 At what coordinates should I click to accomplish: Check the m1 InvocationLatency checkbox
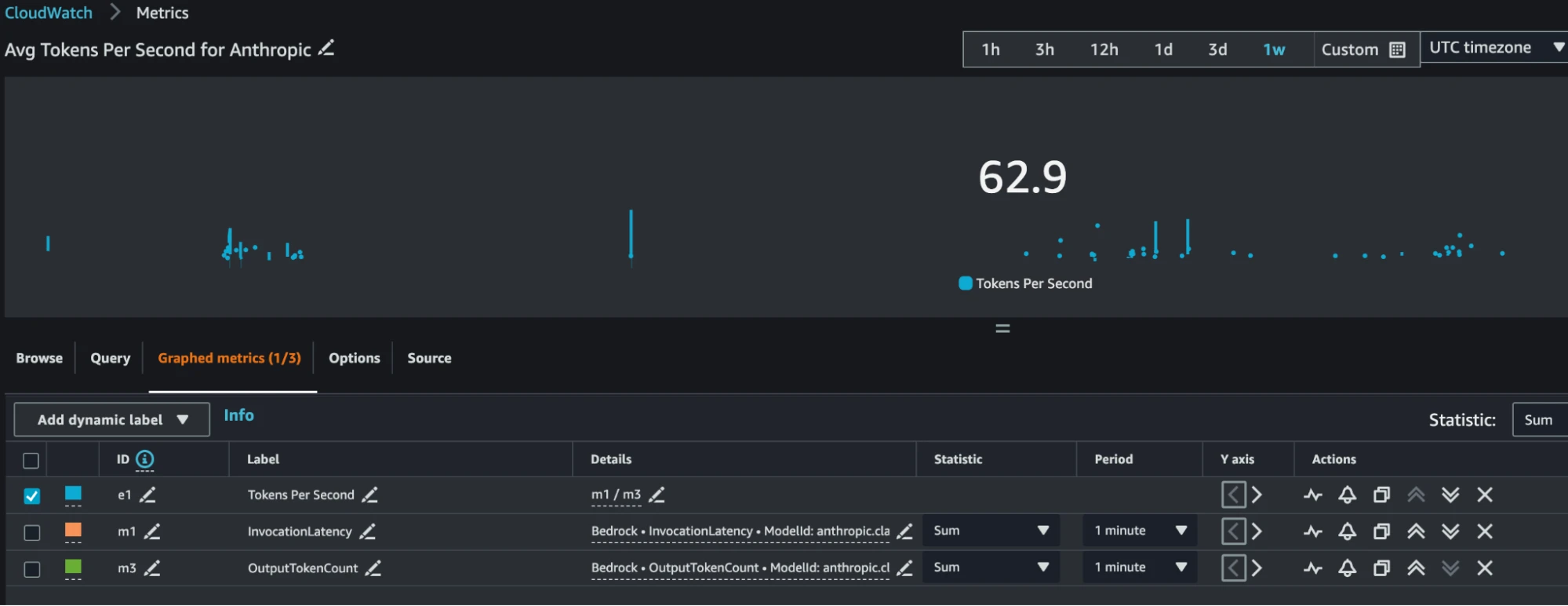(32, 533)
